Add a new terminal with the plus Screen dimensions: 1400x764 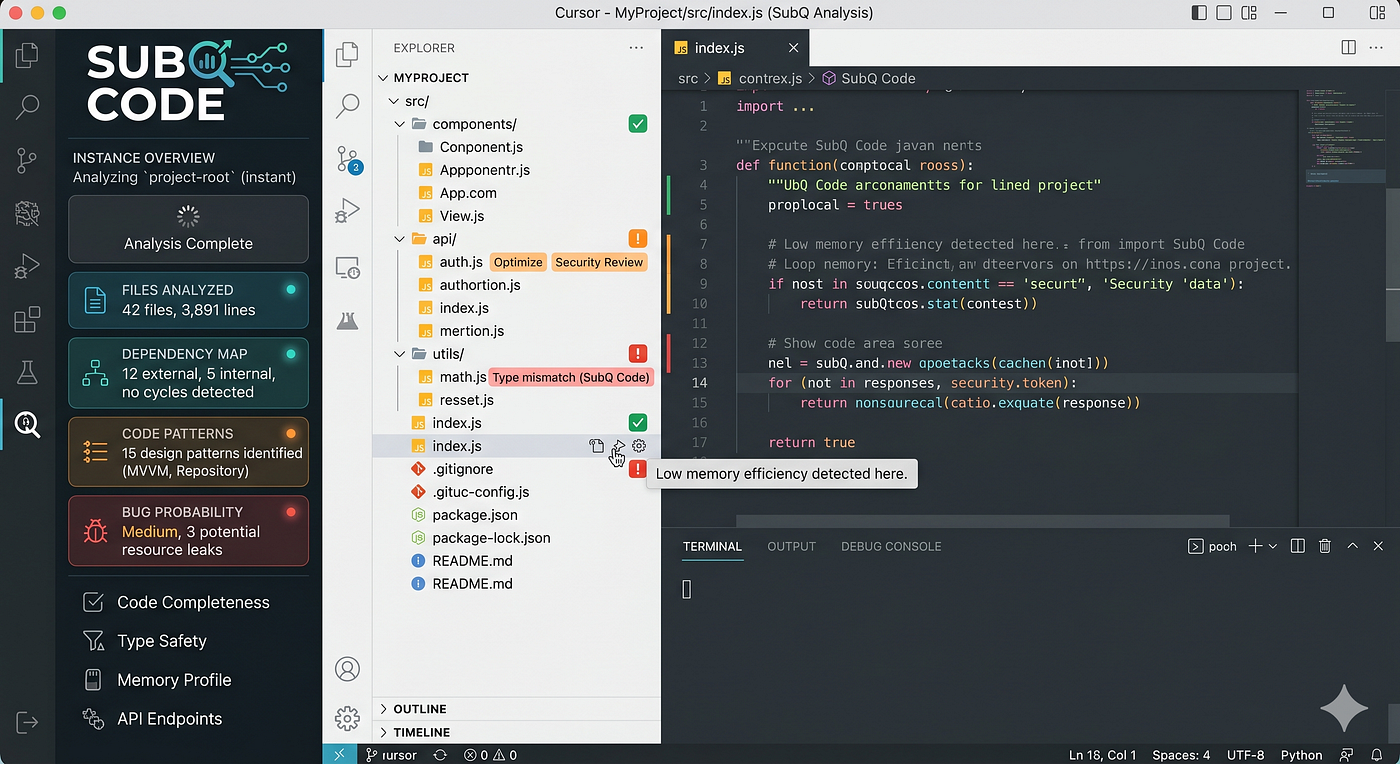(1256, 546)
